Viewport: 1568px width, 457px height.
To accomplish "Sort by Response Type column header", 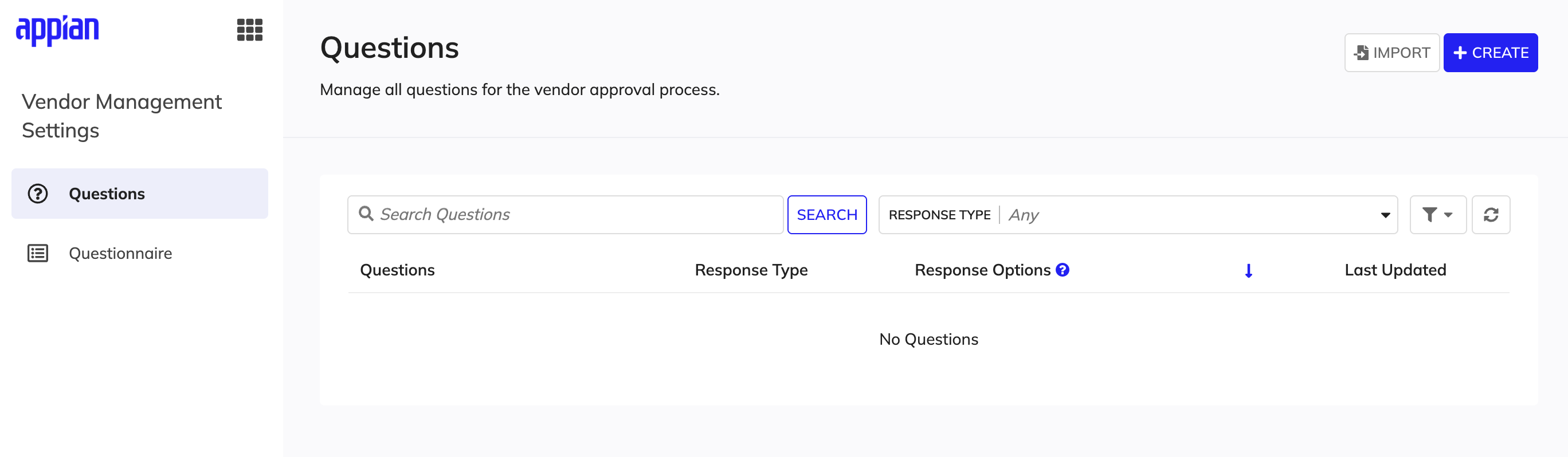I will [751, 270].
